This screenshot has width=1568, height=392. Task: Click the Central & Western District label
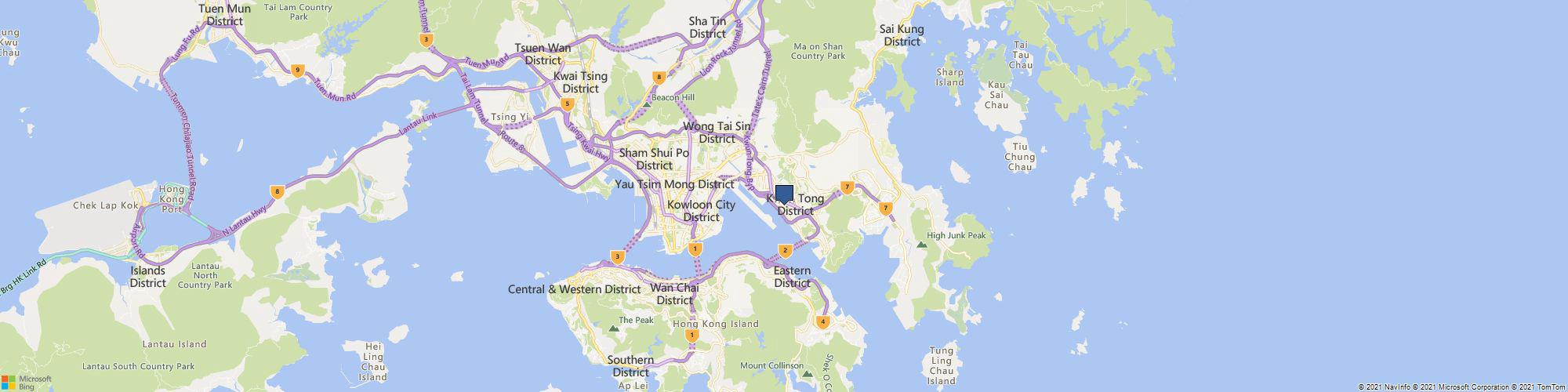[575, 289]
